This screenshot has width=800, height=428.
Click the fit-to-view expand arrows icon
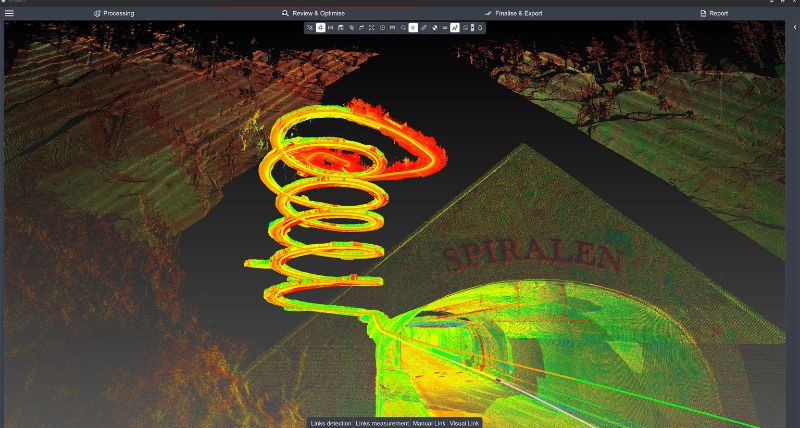[x=371, y=28]
